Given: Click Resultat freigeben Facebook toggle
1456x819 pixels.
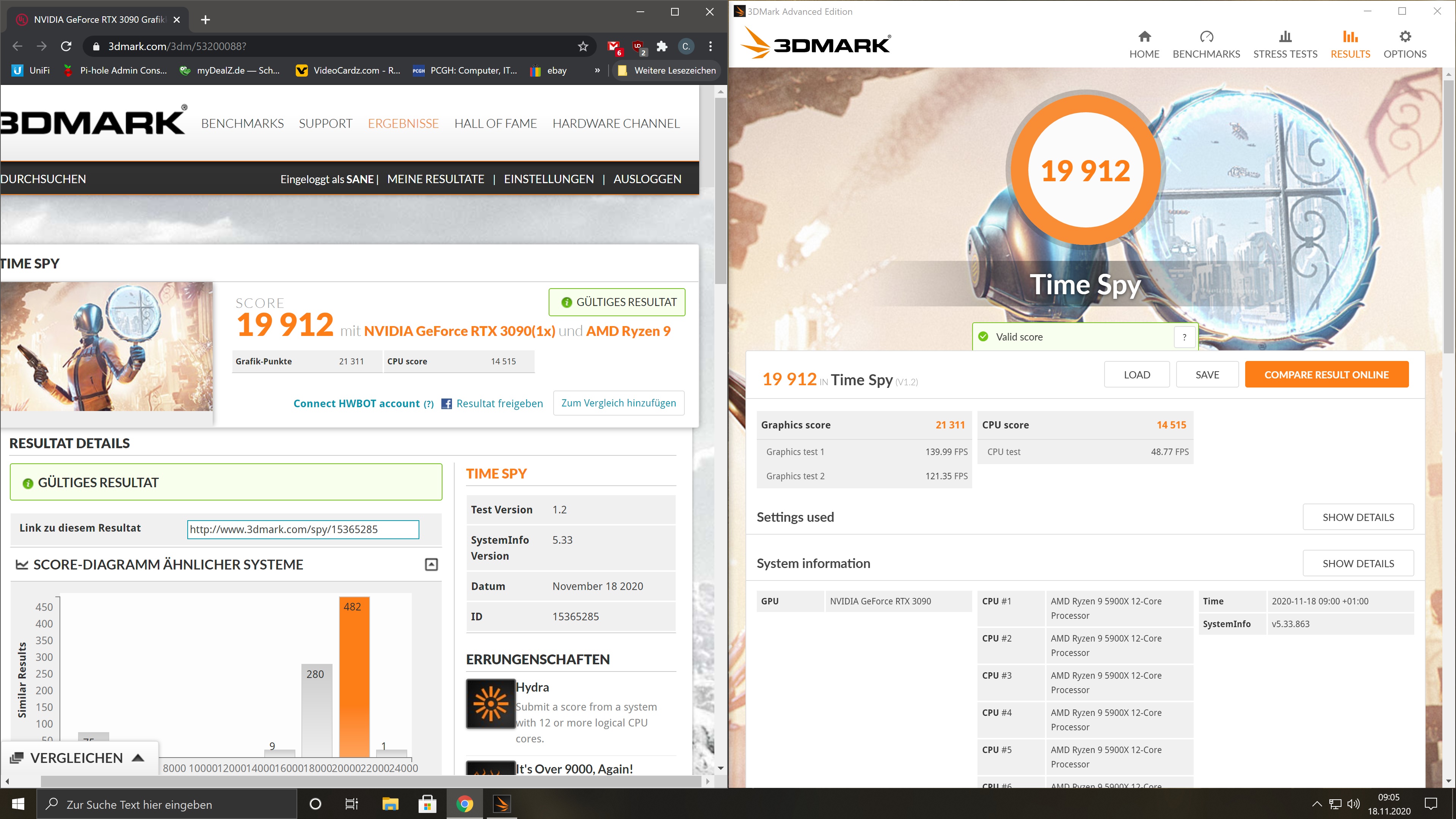Looking at the screenshot, I should tap(490, 403).
